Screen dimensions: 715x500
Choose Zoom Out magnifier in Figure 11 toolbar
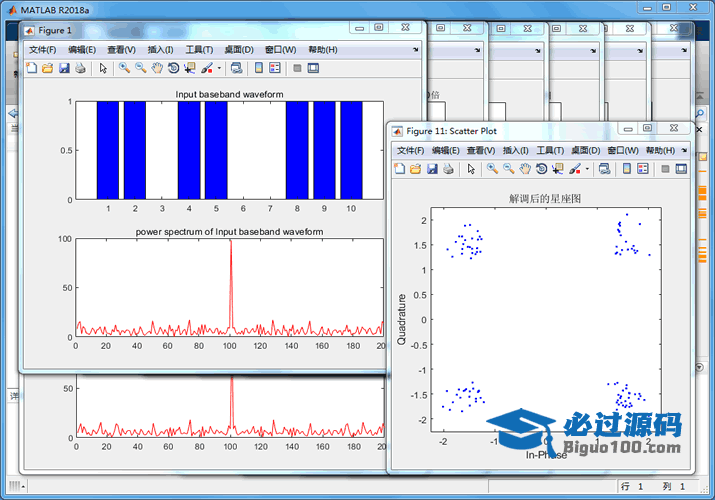[x=509, y=169]
